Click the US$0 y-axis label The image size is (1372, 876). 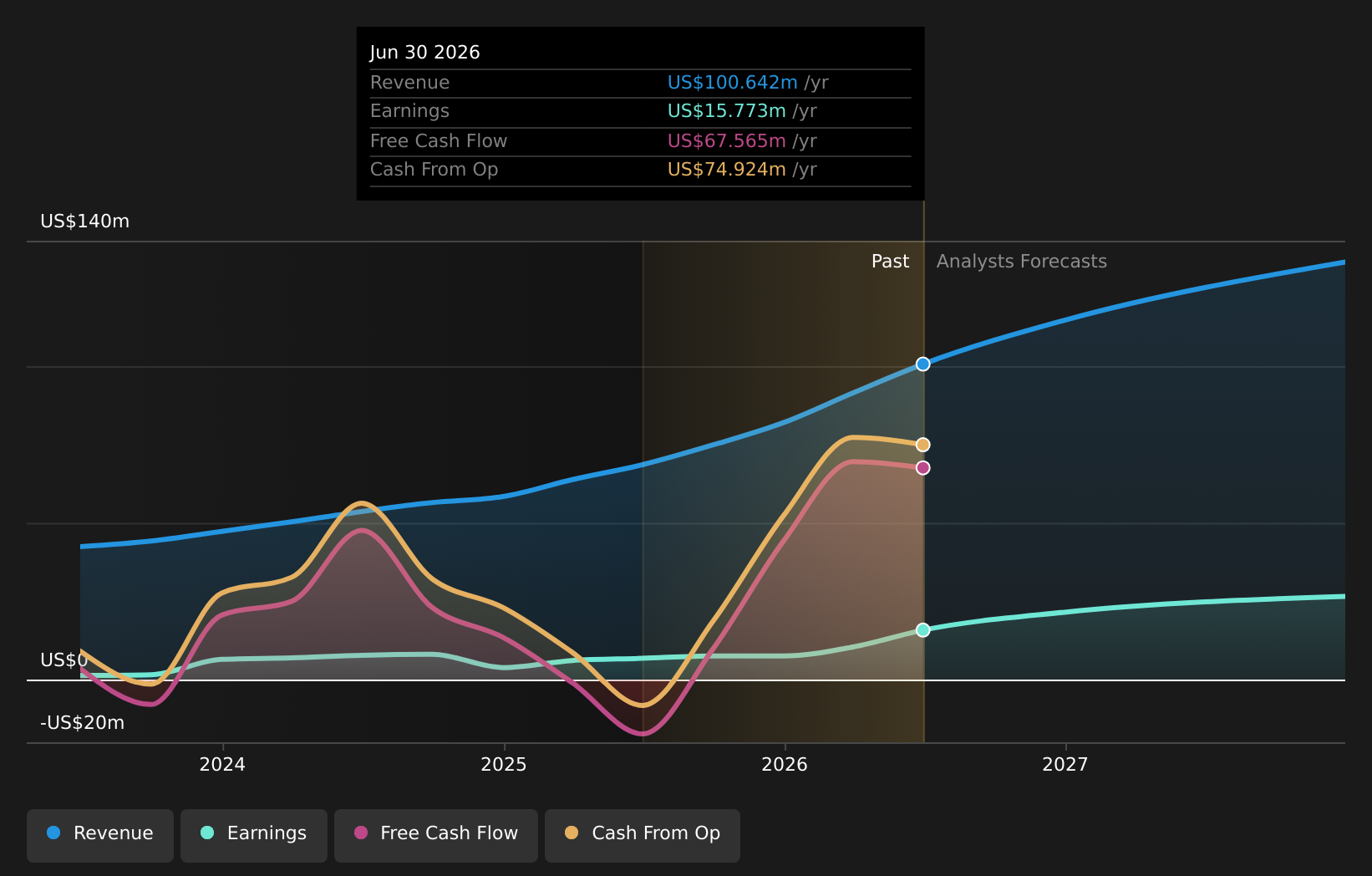coord(64,660)
